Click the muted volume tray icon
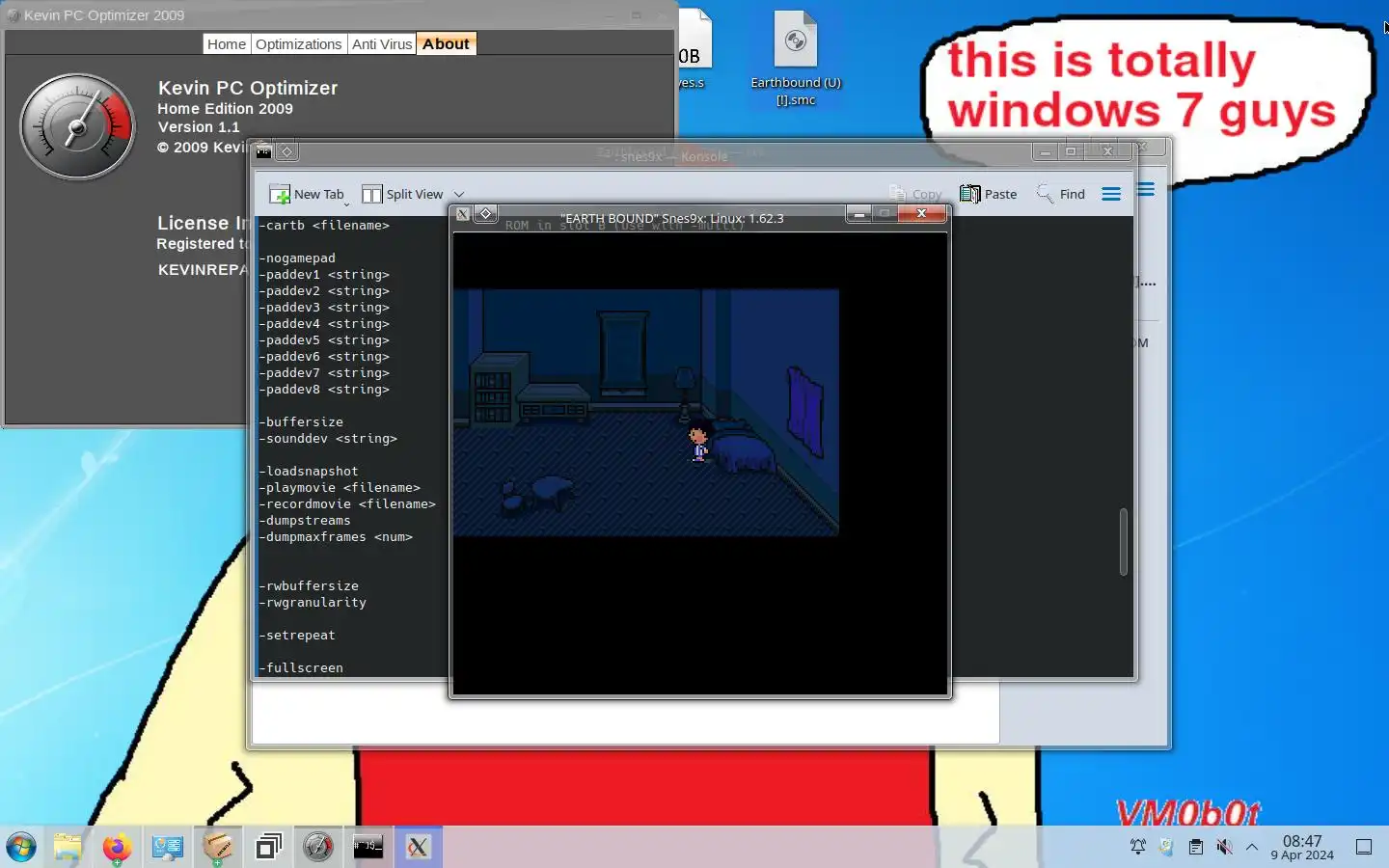1389x868 pixels. [x=1224, y=847]
